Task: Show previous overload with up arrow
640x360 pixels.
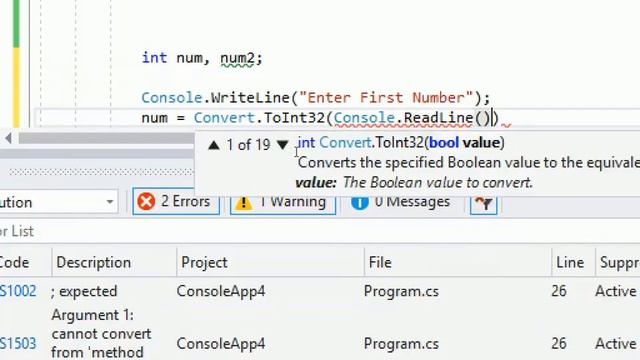Action: (x=214, y=145)
